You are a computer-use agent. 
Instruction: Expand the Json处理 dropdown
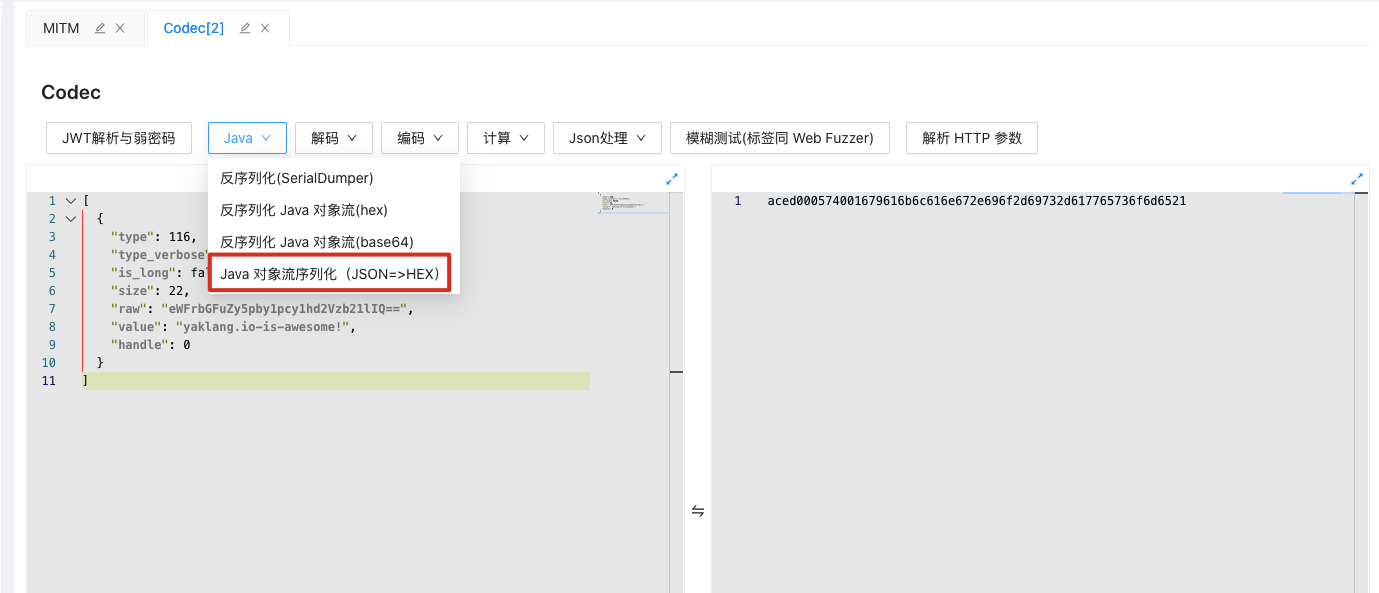[x=607, y=138]
